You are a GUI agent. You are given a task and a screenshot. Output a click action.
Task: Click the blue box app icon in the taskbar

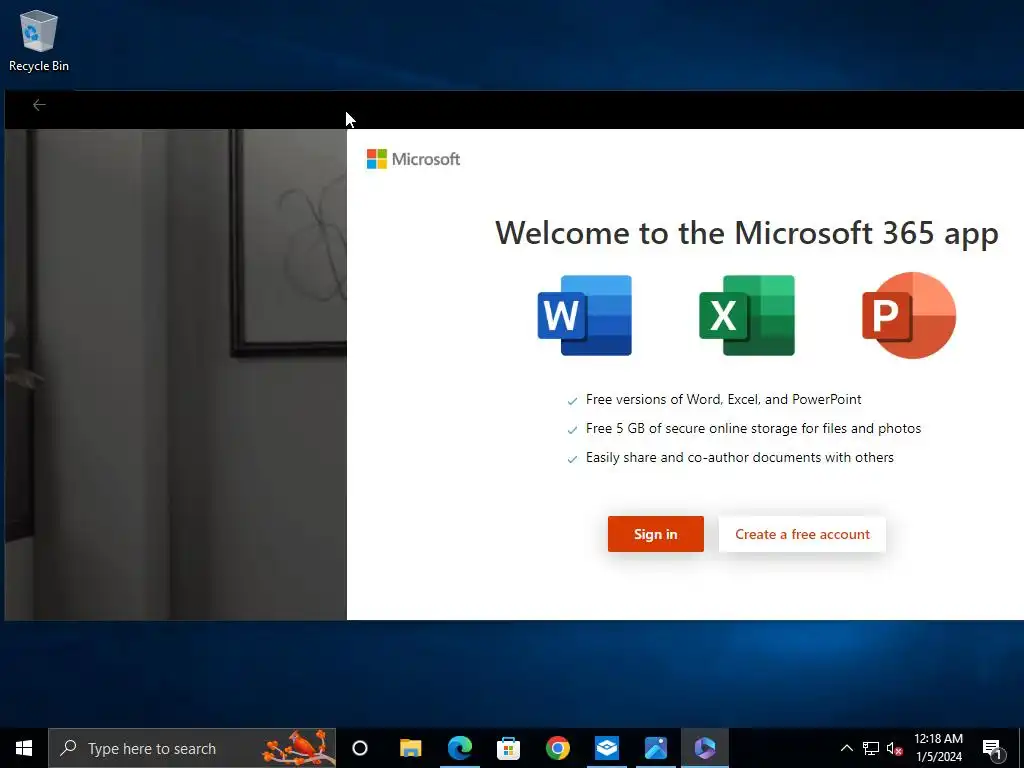(x=607, y=748)
